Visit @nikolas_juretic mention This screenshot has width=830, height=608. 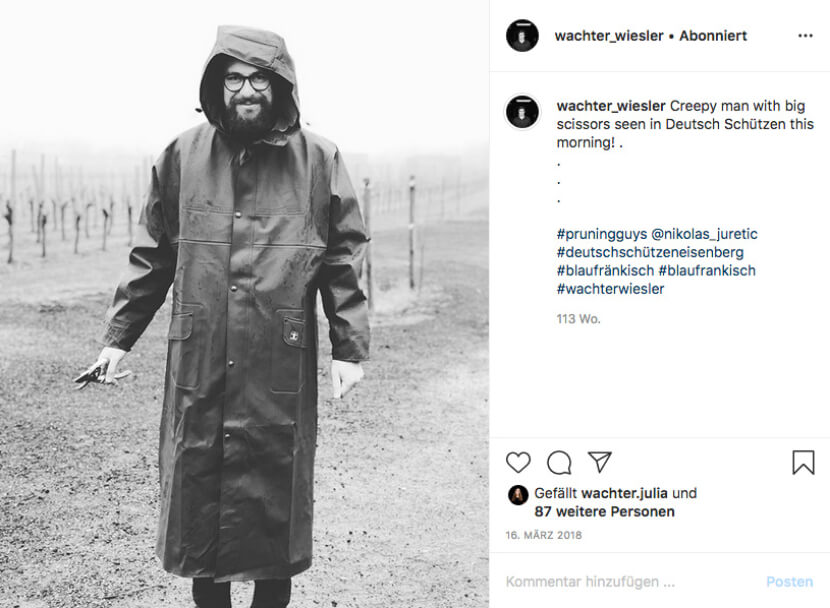coord(704,234)
